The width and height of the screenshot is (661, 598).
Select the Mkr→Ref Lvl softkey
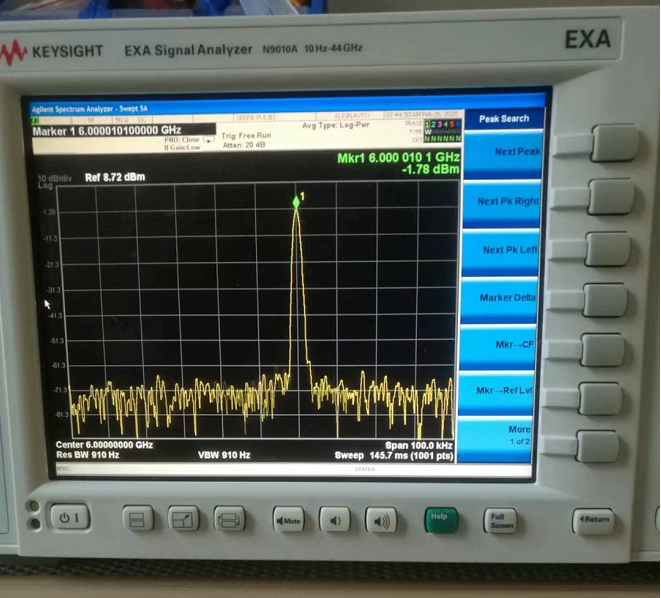(x=506, y=391)
